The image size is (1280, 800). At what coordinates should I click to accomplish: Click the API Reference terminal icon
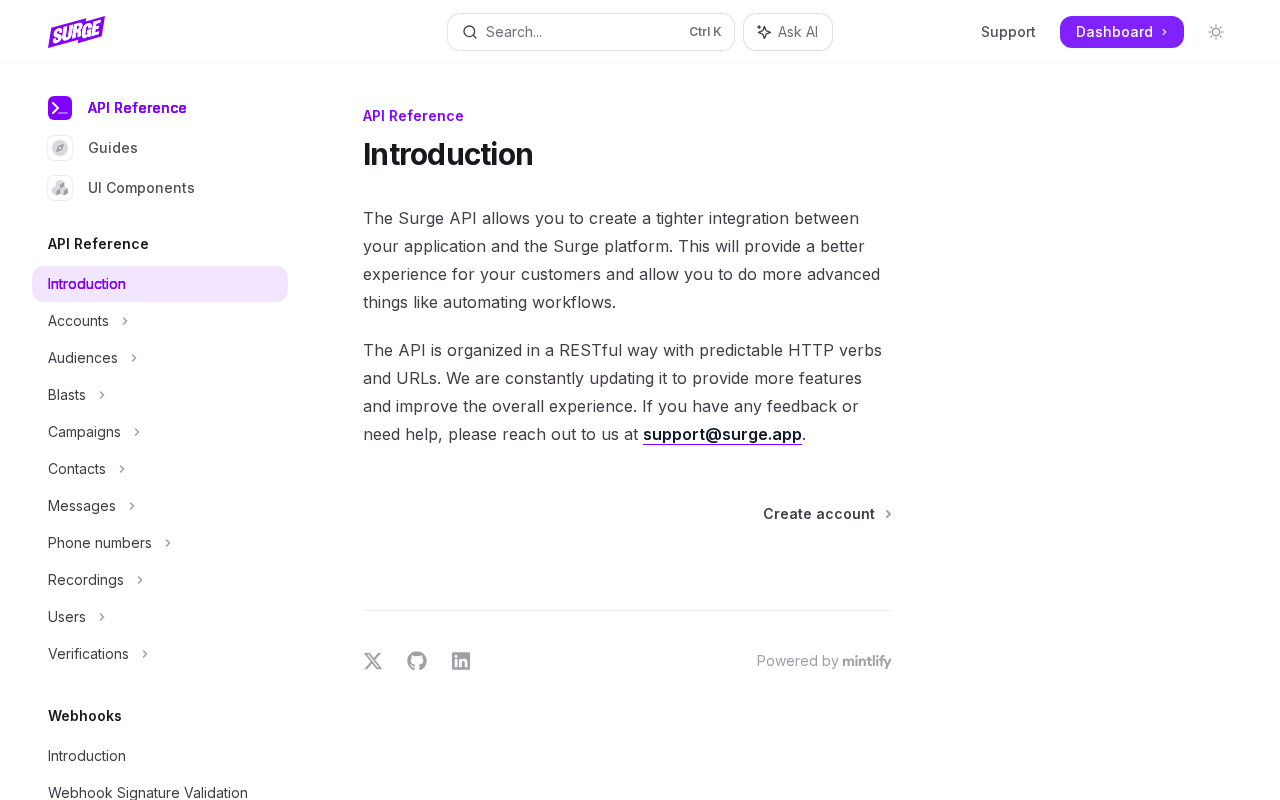click(60, 108)
